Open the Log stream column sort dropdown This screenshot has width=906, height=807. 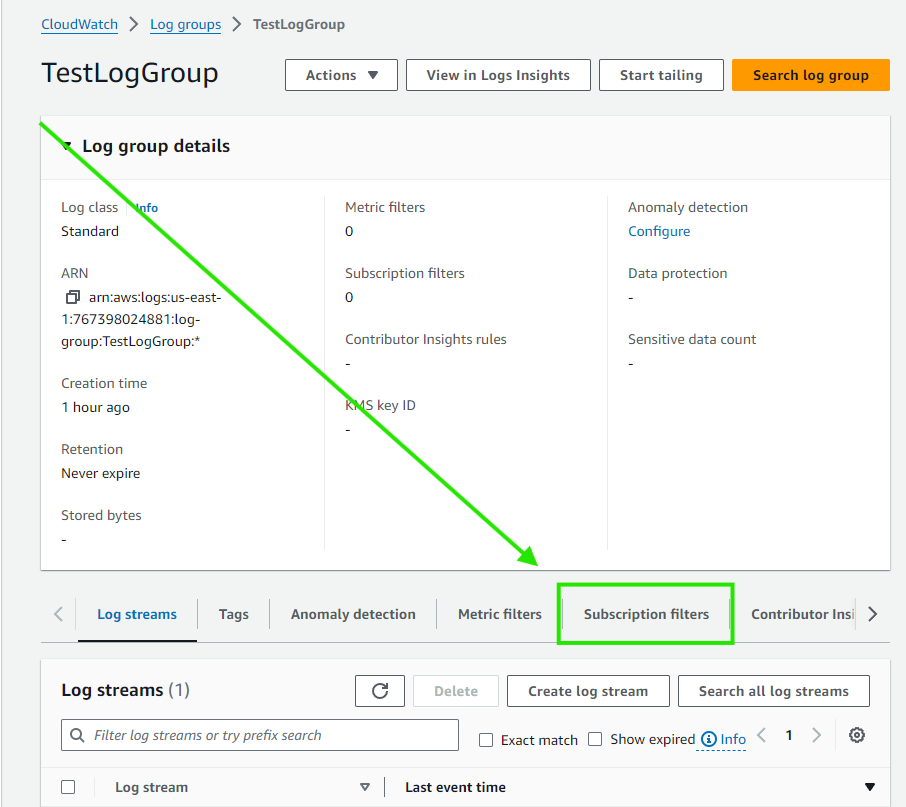click(365, 787)
